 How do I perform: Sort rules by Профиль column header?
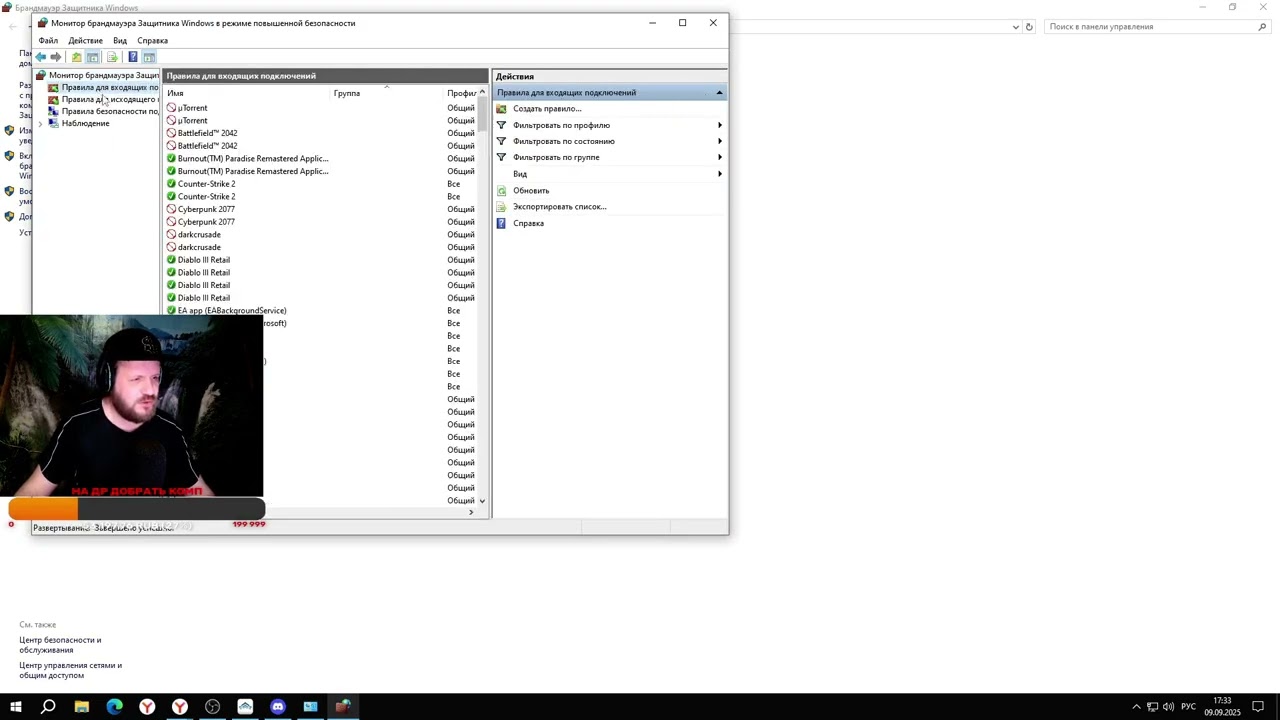[x=461, y=93]
